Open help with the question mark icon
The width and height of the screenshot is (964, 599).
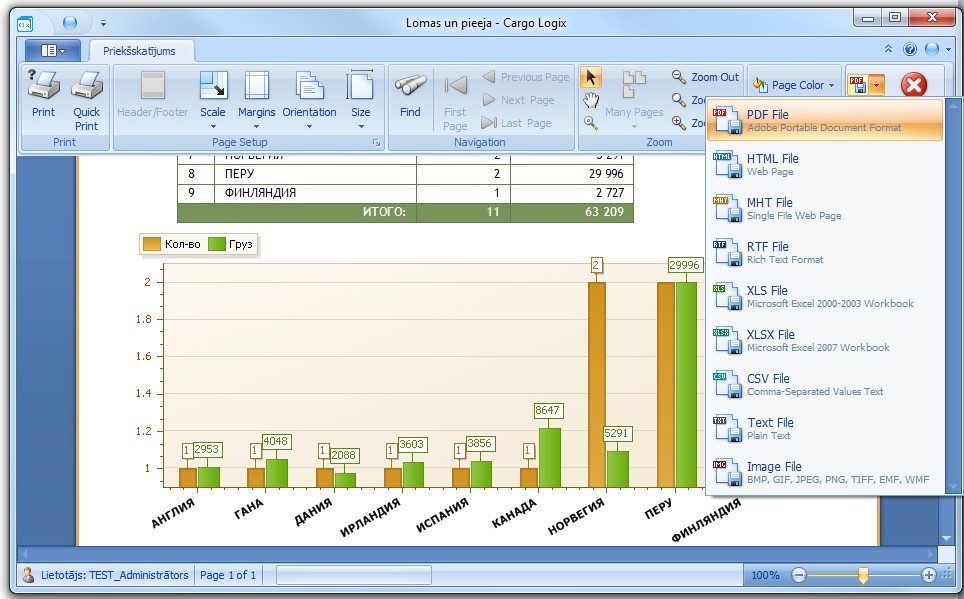pyautogui.click(x=910, y=49)
